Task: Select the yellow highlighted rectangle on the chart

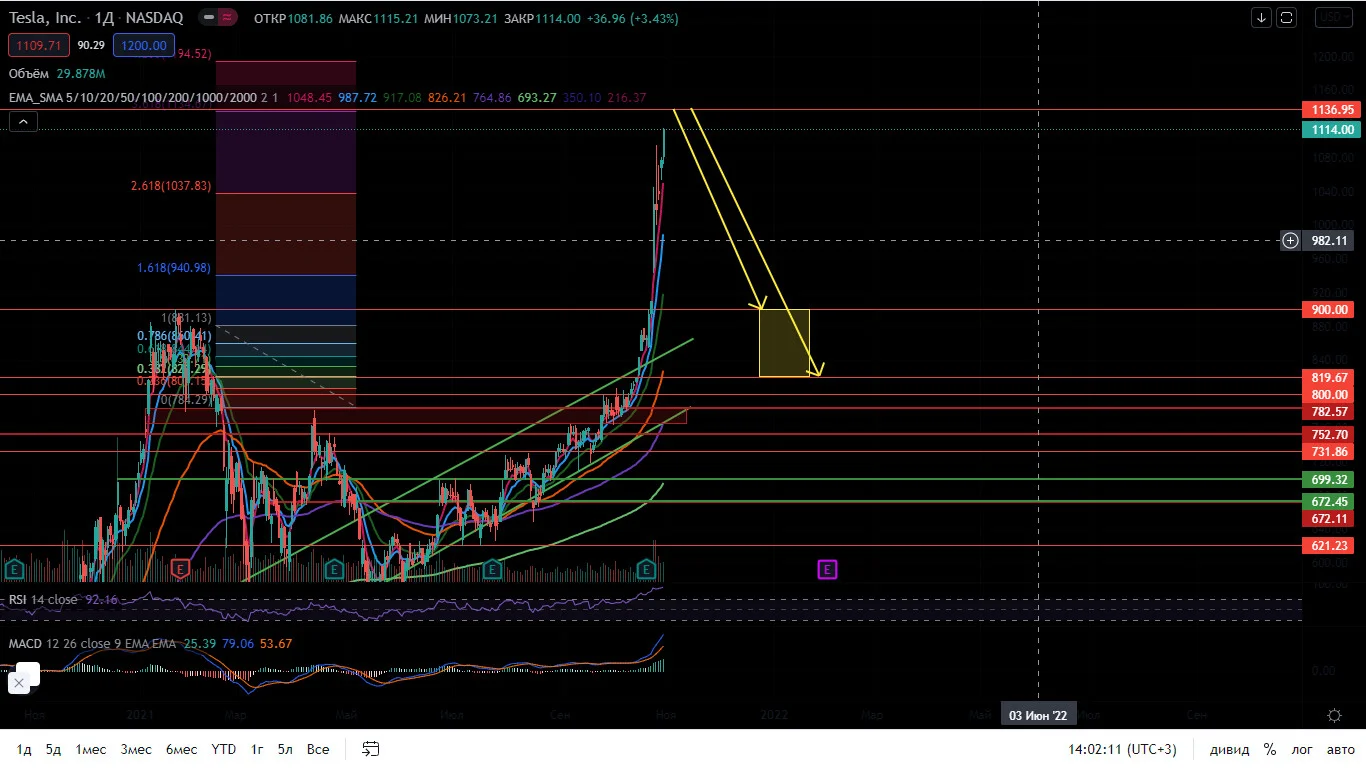Action: [x=784, y=343]
